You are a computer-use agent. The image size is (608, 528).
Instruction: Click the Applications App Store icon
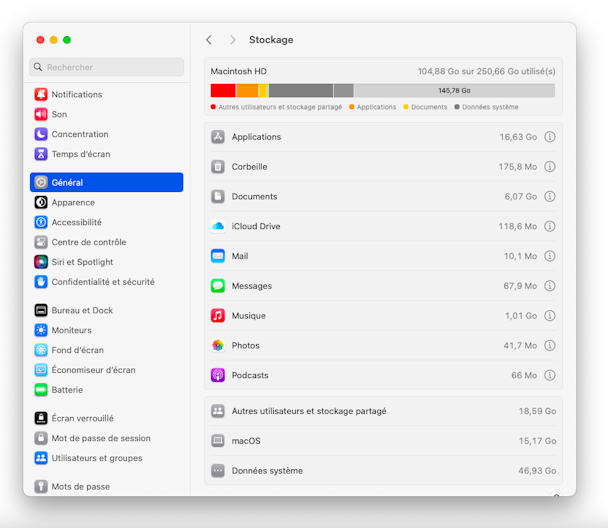point(218,137)
